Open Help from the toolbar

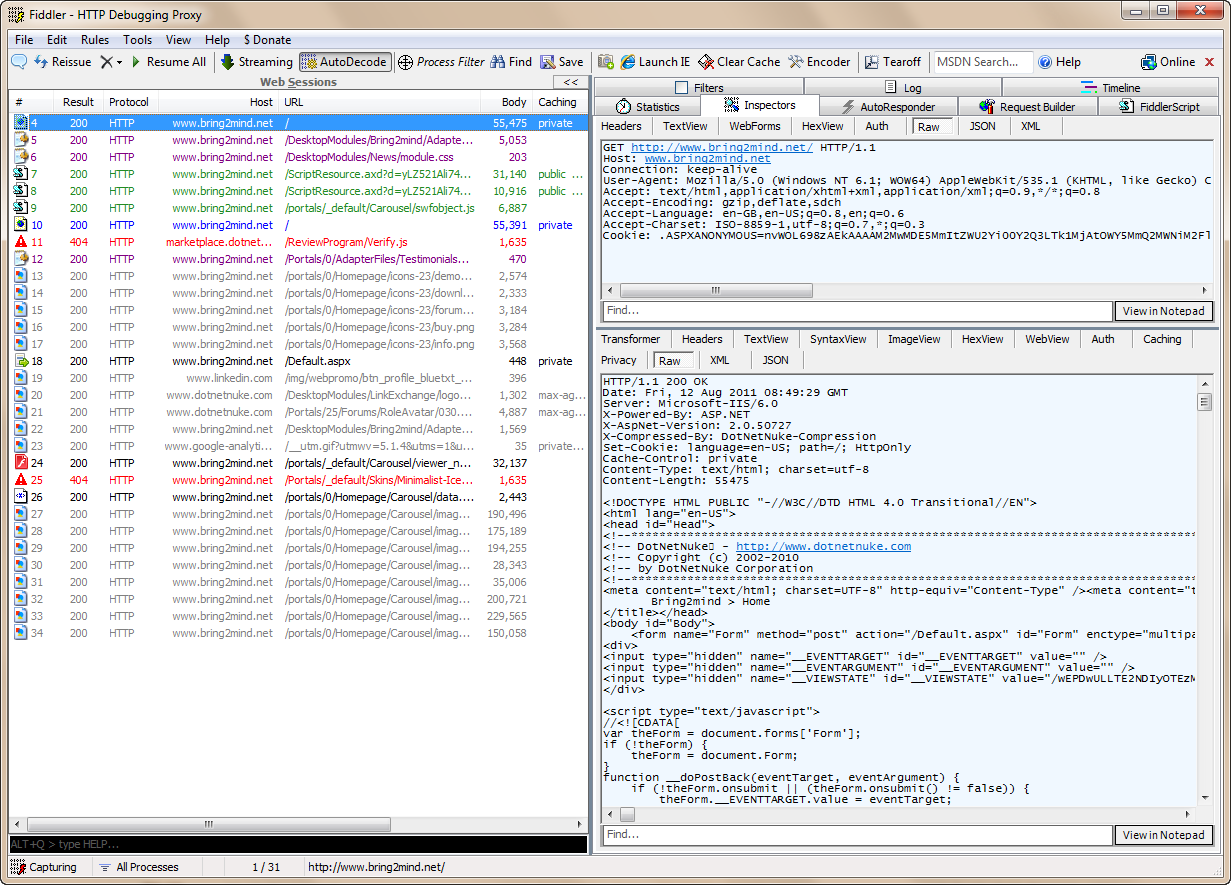point(1059,62)
